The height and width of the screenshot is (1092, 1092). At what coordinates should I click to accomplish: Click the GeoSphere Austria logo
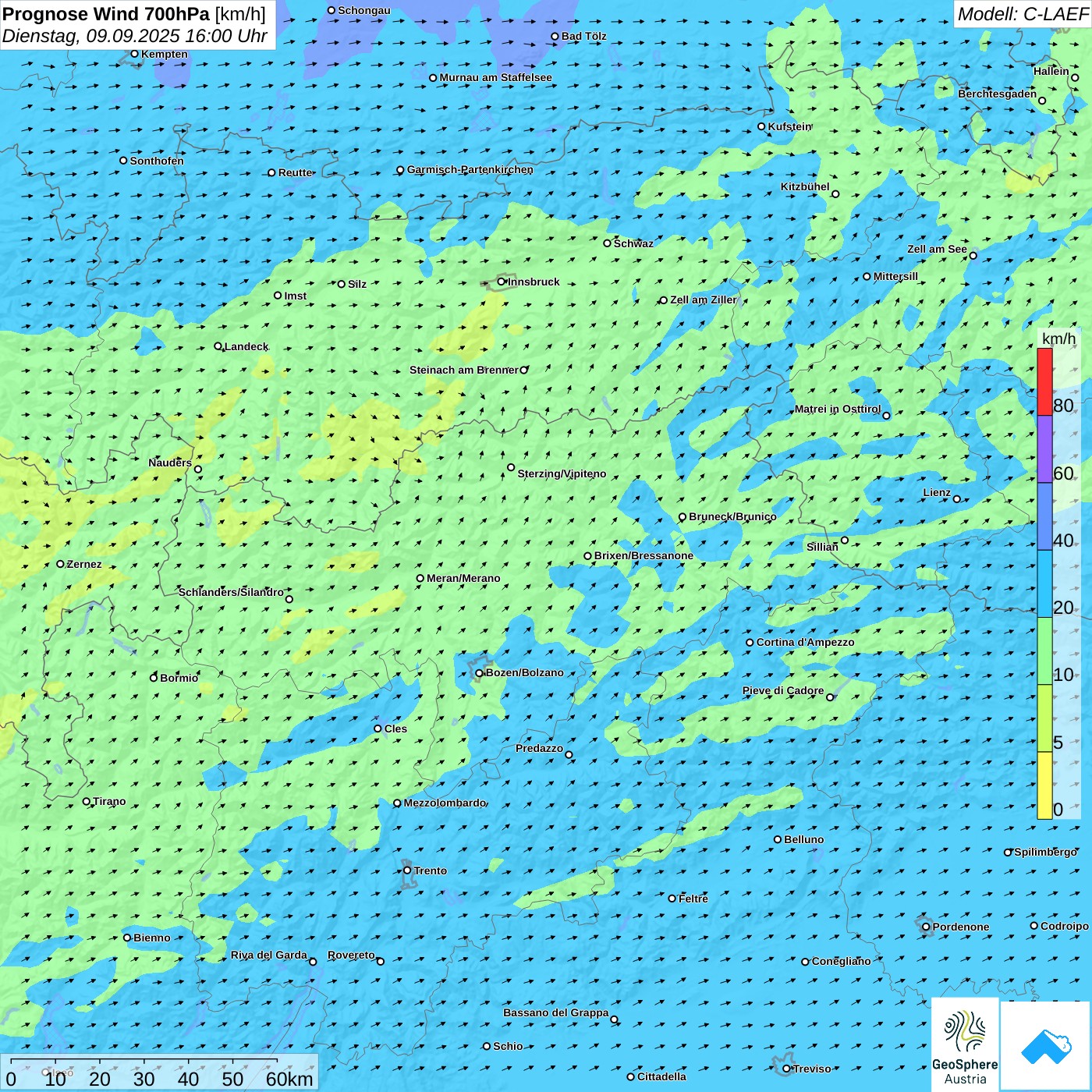pyautogui.click(x=965, y=1044)
